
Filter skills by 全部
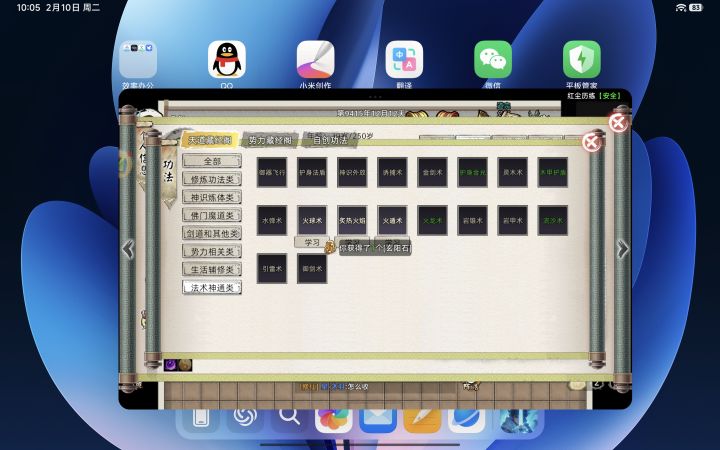click(212, 161)
